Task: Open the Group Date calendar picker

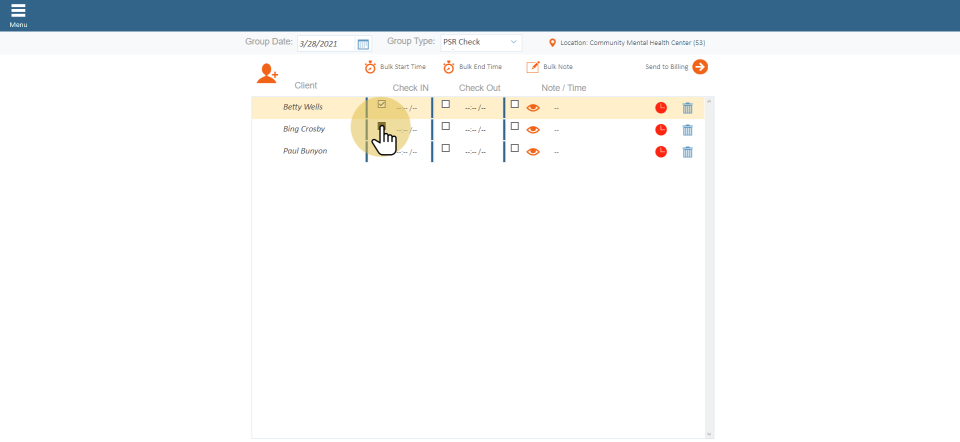Action: [x=363, y=44]
